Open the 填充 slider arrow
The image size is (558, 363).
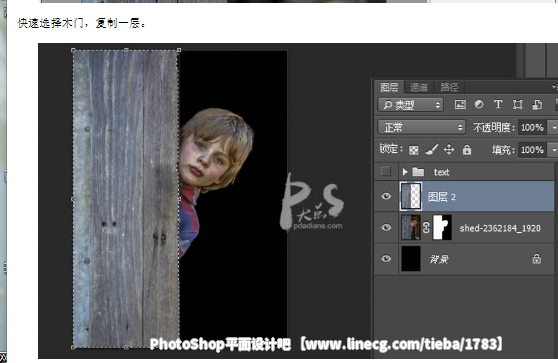pos(554,150)
